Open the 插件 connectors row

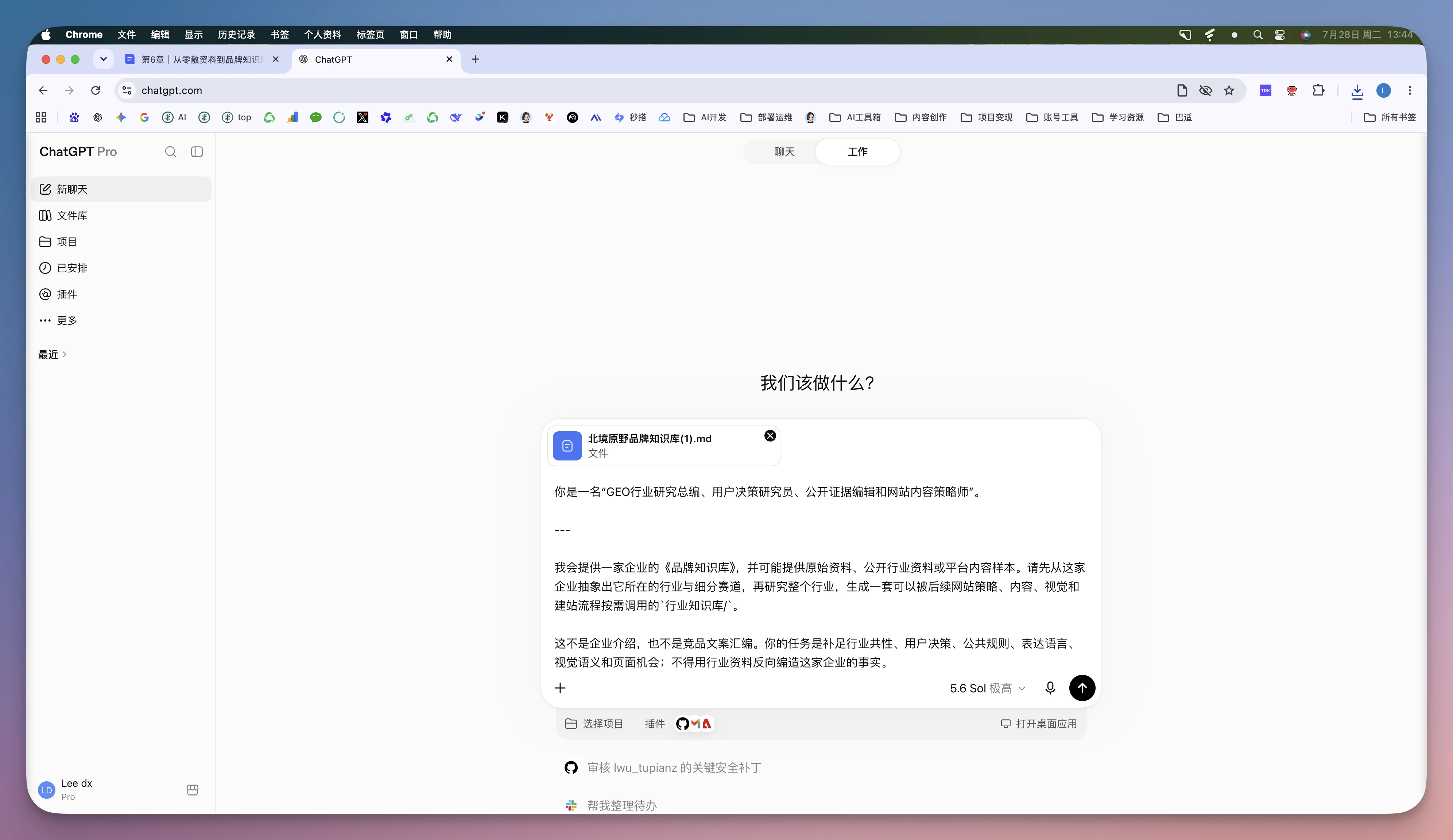[x=679, y=724]
